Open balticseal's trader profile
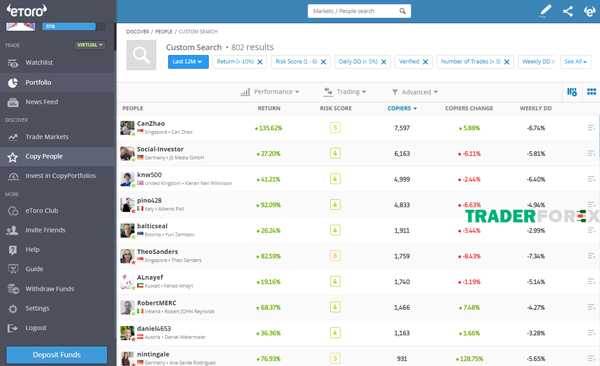 pyautogui.click(x=152, y=226)
